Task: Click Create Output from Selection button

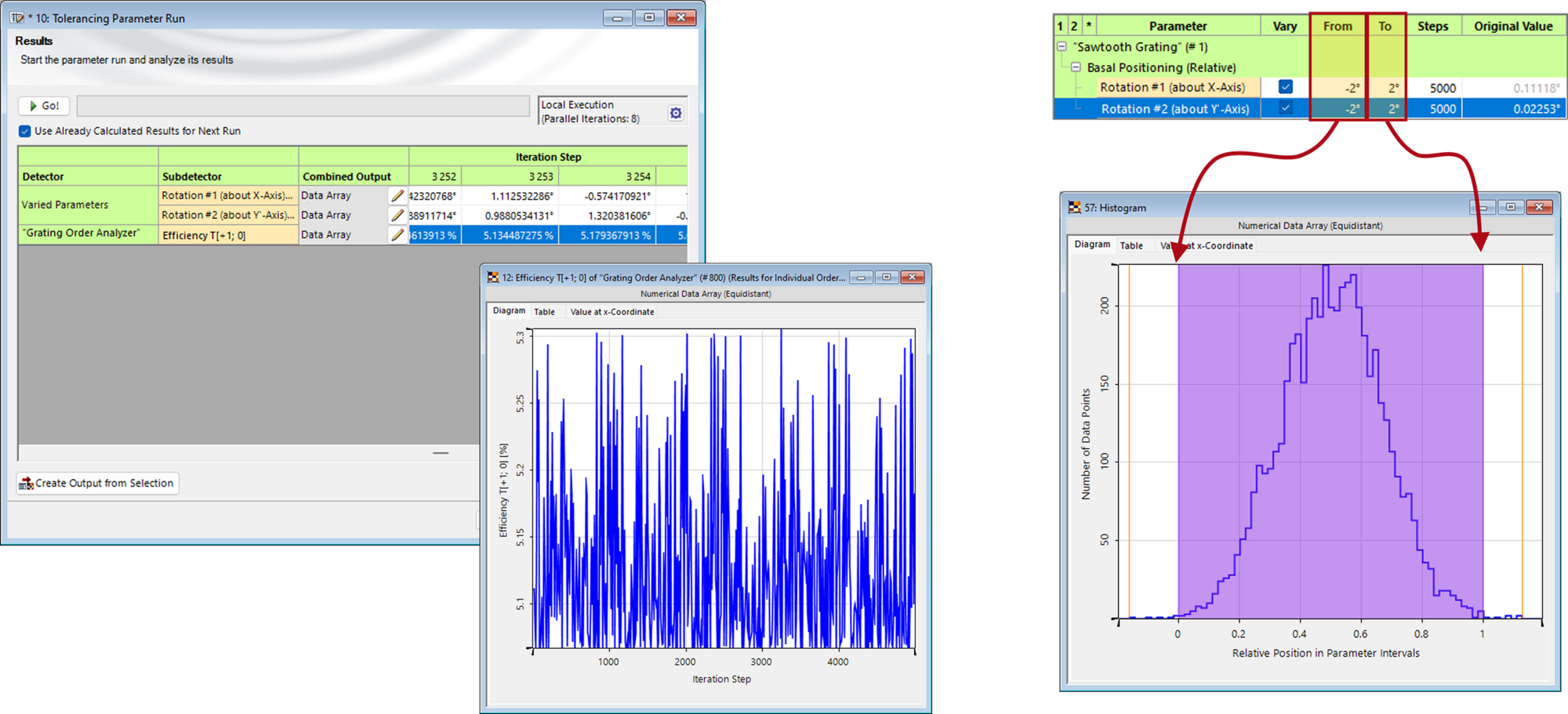Action: [97, 483]
